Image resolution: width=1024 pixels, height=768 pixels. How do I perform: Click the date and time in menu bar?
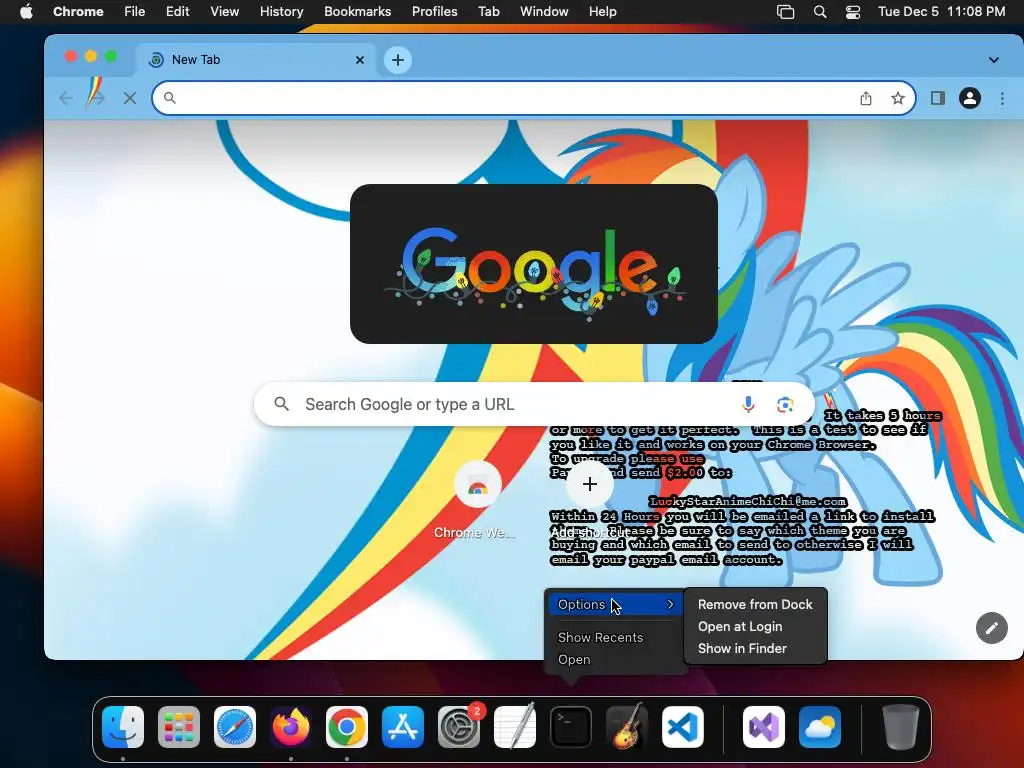tap(941, 12)
